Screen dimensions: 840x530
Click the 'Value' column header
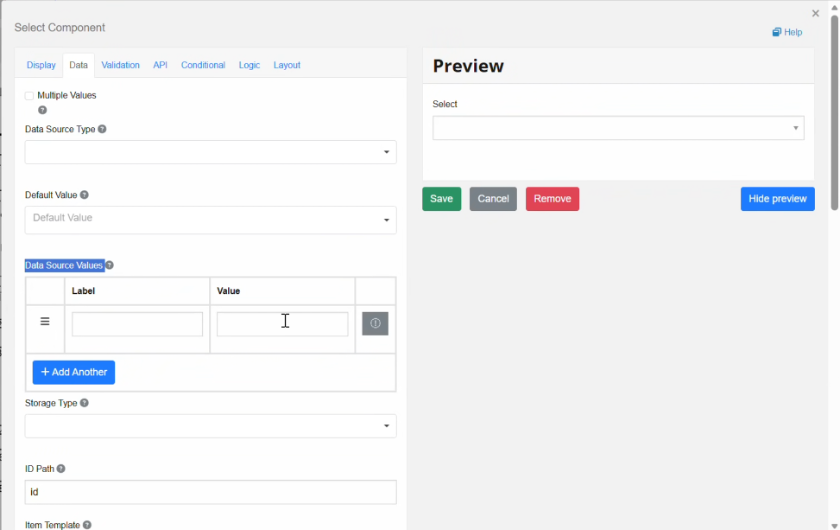point(228,291)
